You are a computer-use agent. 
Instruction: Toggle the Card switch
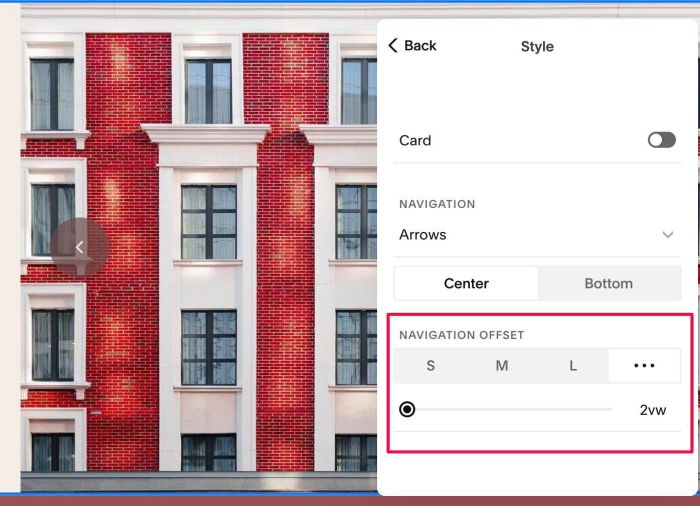click(662, 140)
